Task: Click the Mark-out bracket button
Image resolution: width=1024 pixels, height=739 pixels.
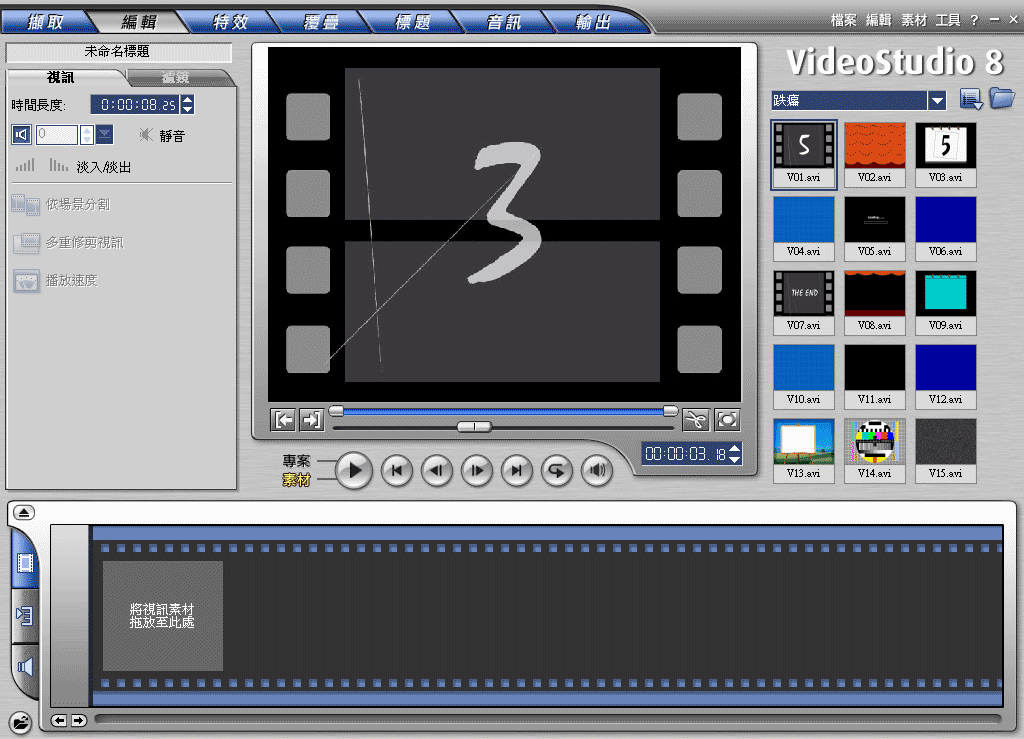Action: (312, 420)
